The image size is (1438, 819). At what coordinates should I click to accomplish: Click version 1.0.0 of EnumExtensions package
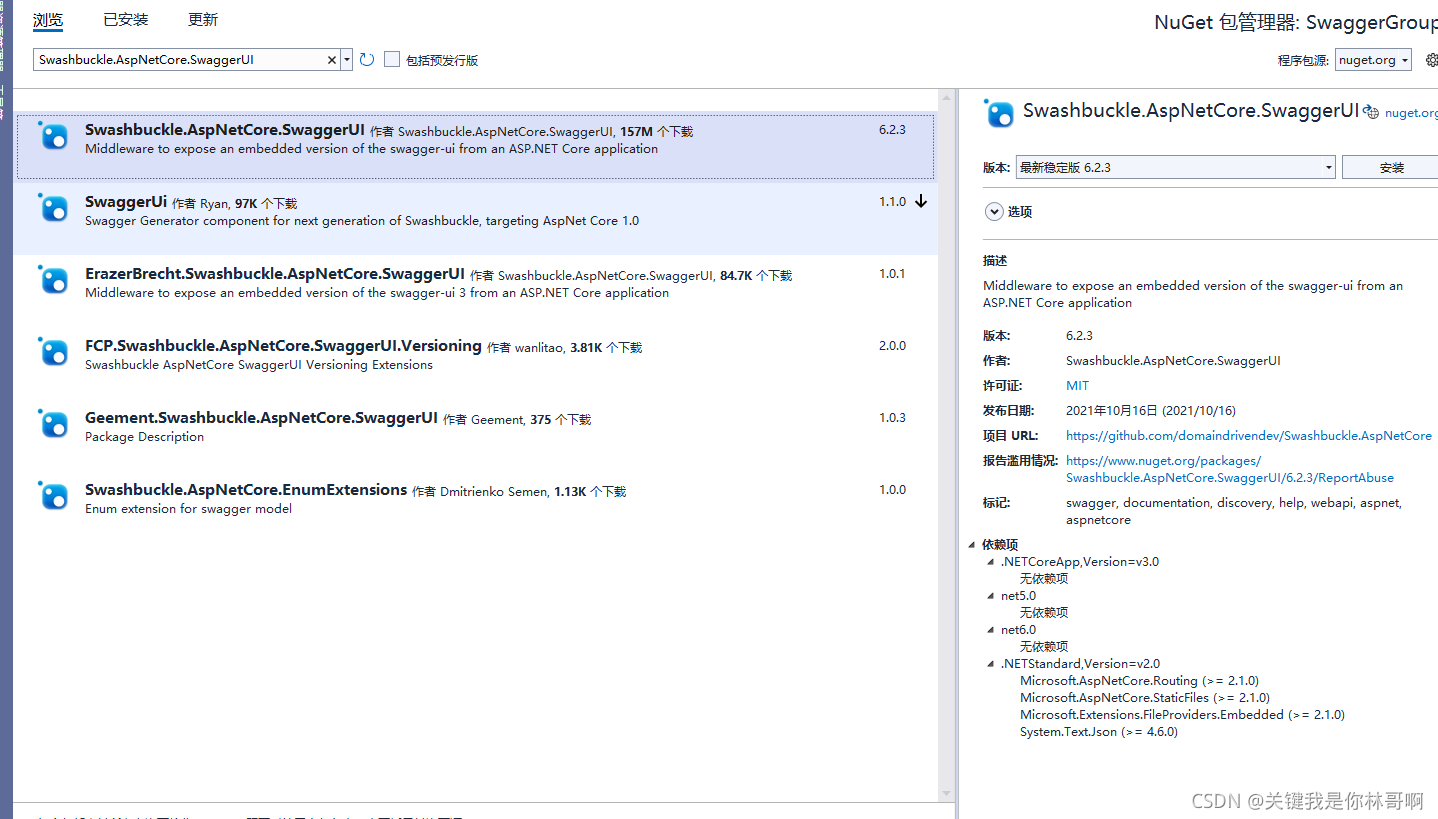[x=892, y=490]
